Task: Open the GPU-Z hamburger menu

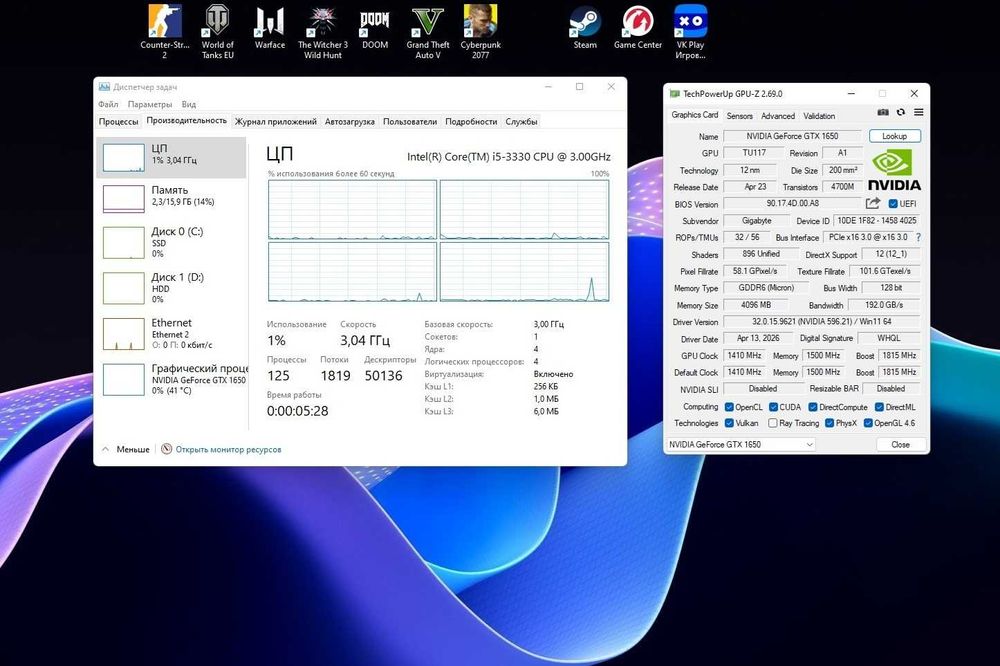Action: [x=918, y=113]
